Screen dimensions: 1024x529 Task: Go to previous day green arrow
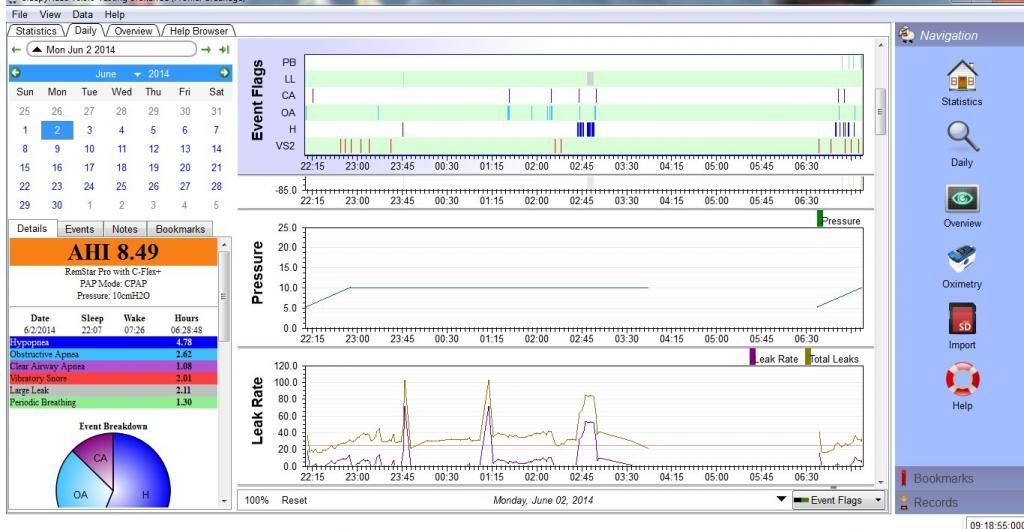click(x=16, y=50)
